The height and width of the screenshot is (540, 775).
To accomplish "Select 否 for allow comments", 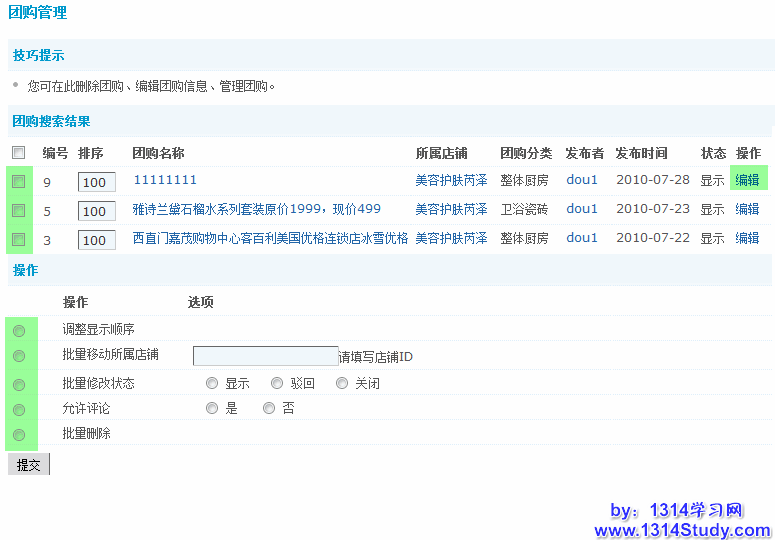I will pos(268,408).
